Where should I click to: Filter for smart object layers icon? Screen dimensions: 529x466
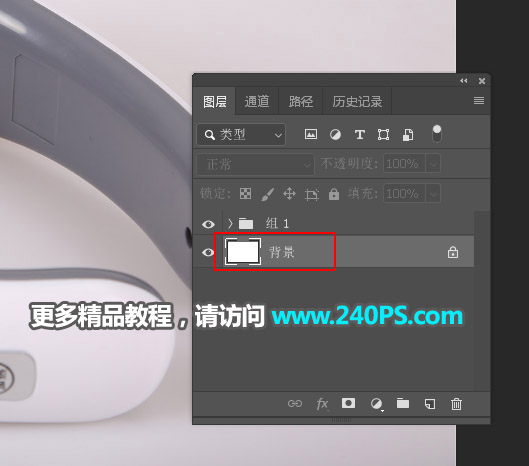[x=408, y=135]
